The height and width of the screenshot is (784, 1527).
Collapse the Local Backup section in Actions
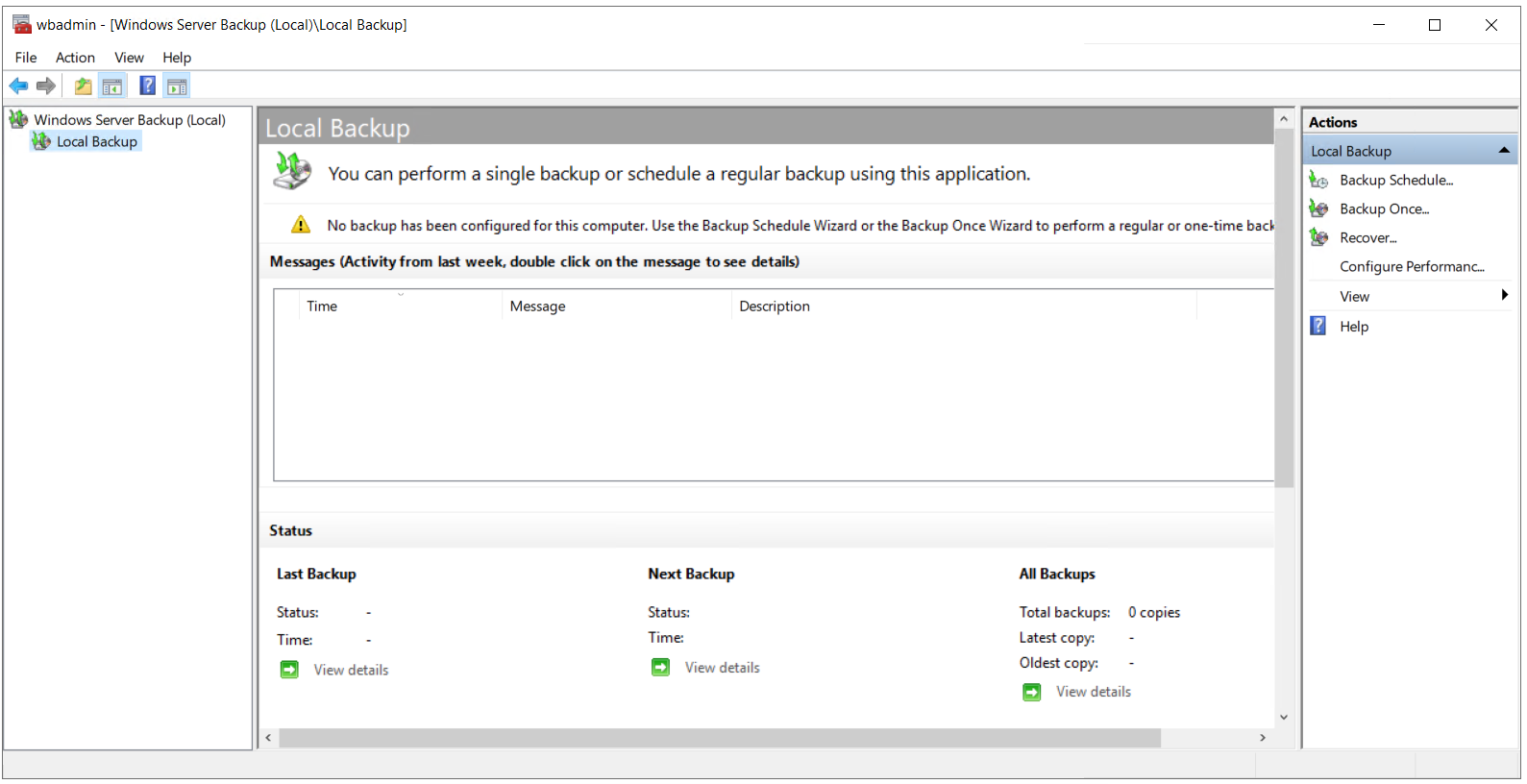click(x=1504, y=151)
